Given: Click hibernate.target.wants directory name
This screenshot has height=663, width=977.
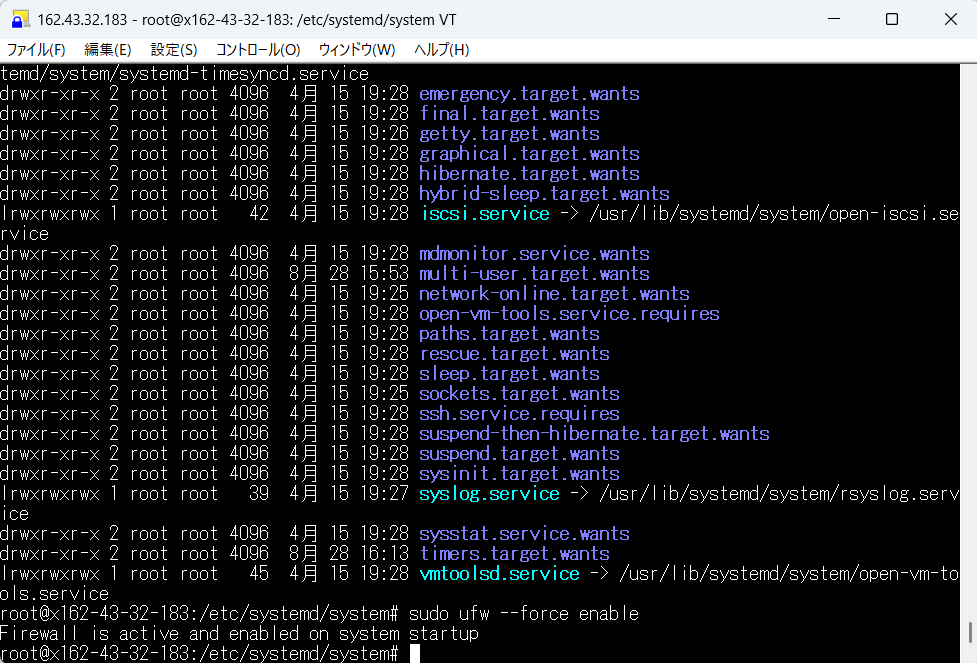Looking at the screenshot, I should point(529,173).
